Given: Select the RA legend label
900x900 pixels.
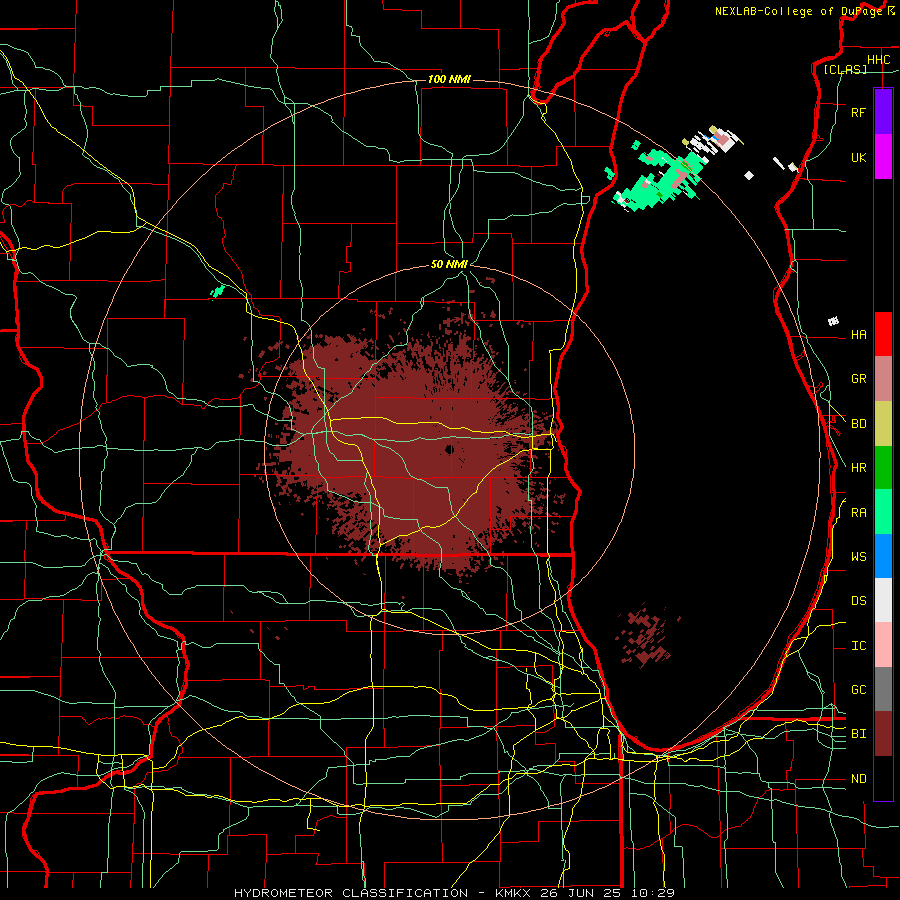Looking at the screenshot, I should (858, 513).
